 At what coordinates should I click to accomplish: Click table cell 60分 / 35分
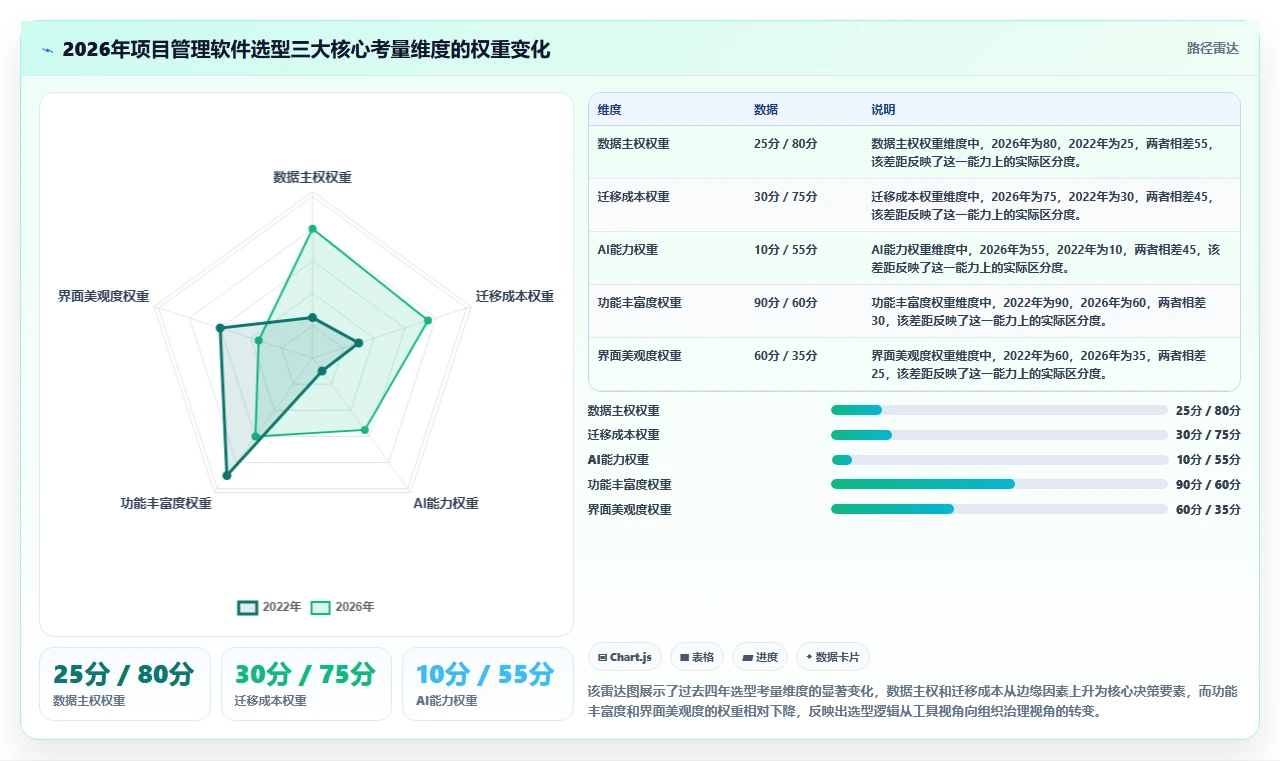pyautogui.click(x=785, y=356)
